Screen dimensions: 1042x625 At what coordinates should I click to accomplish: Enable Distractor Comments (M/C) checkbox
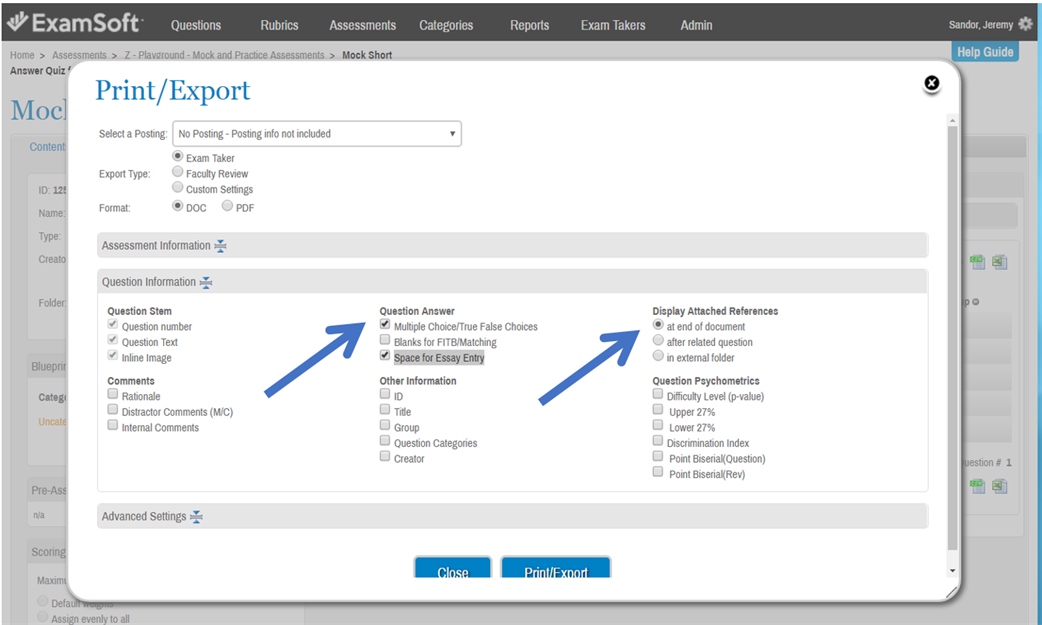113,410
